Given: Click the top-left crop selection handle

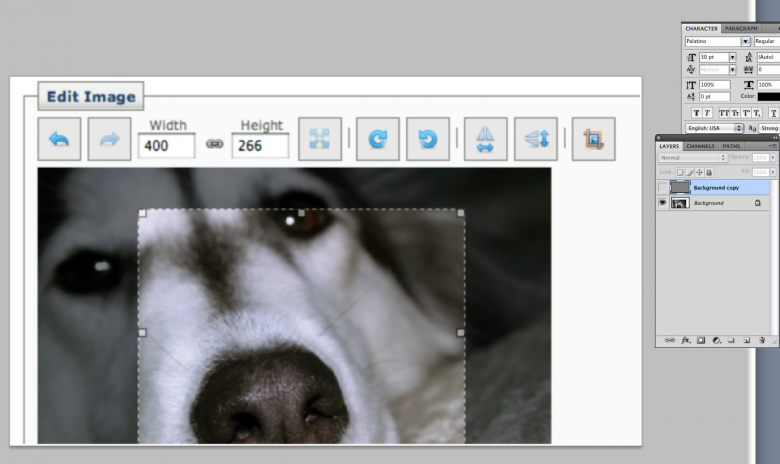Looking at the screenshot, I should pos(142,213).
